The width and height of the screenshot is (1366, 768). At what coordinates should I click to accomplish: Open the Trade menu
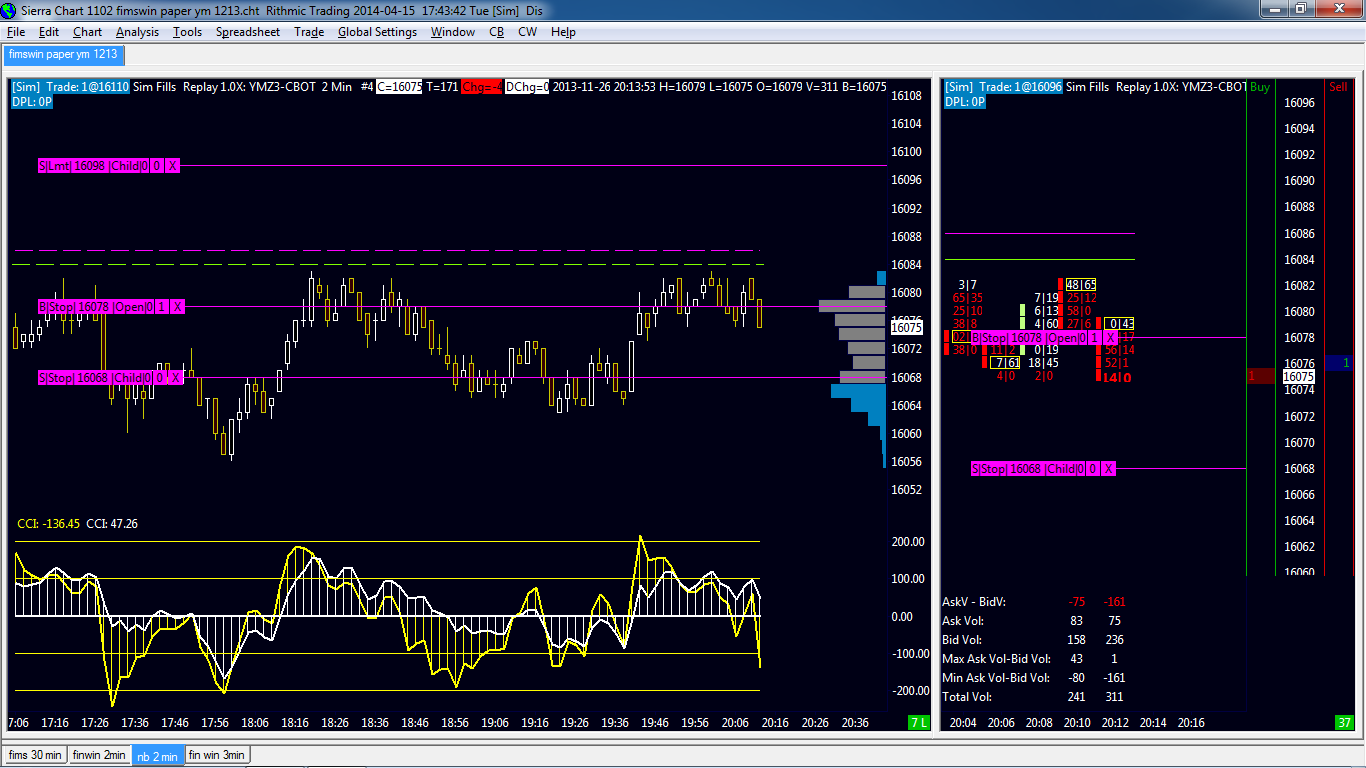point(309,32)
